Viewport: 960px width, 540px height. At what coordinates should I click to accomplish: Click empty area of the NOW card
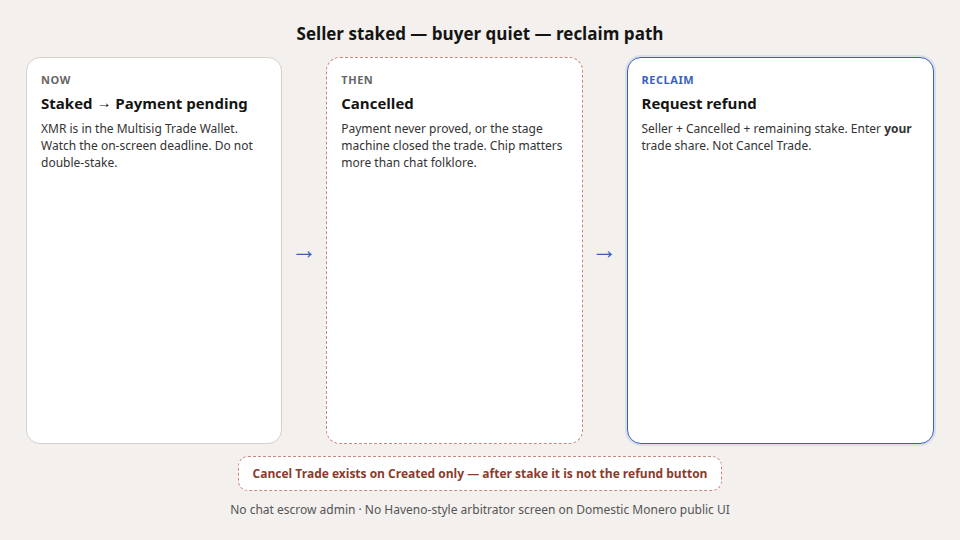pyautogui.click(x=154, y=306)
